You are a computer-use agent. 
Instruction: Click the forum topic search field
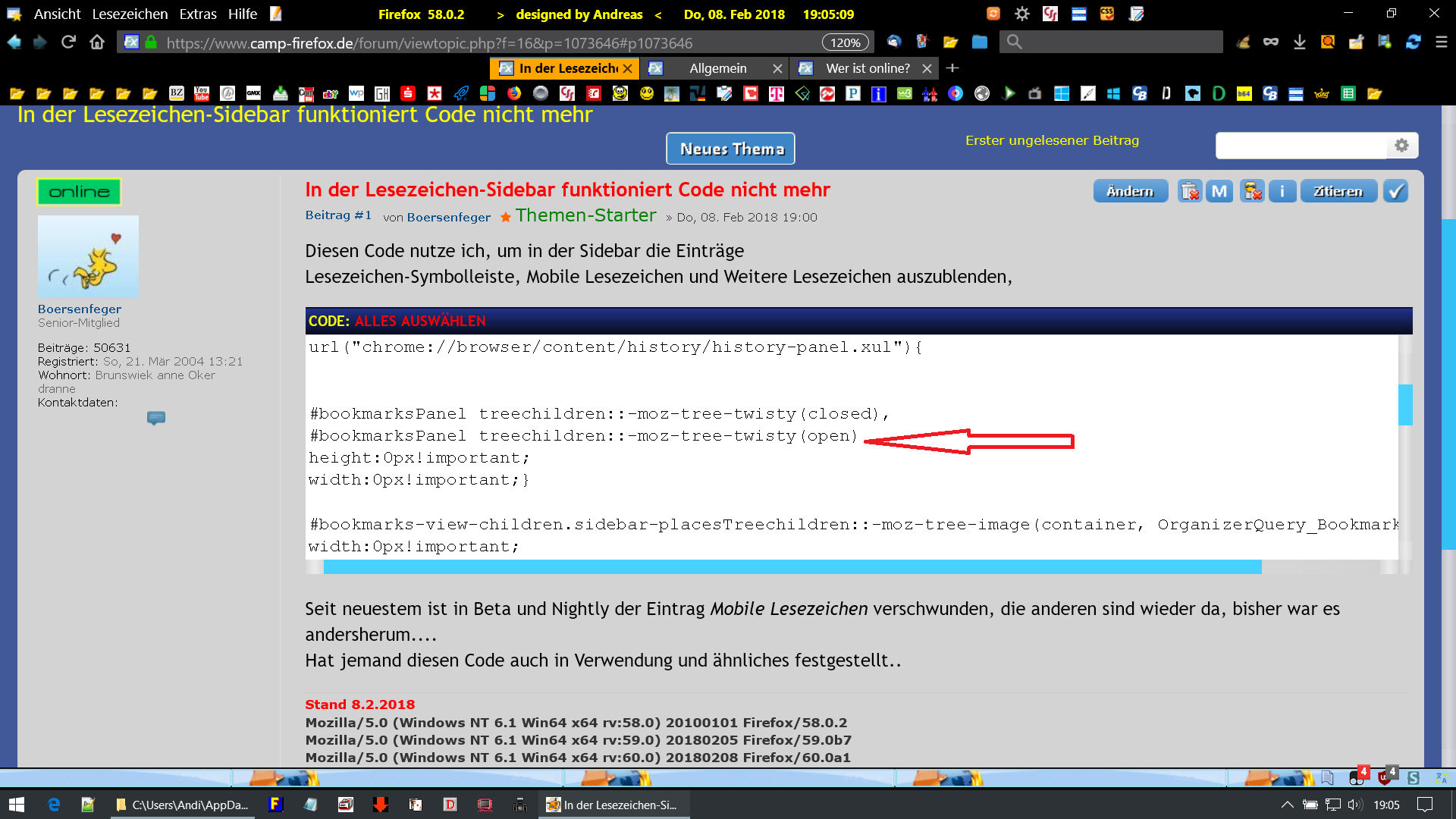click(1301, 146)
